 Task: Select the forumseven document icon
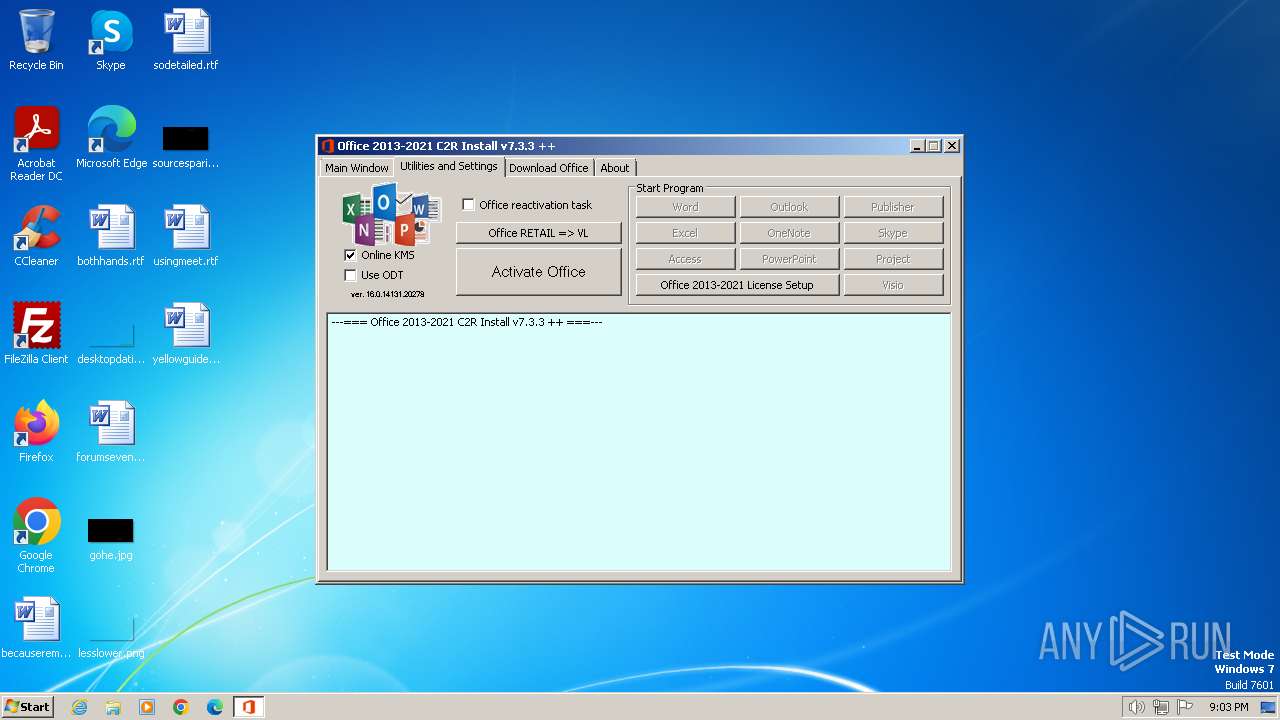(x=110, y=432)
